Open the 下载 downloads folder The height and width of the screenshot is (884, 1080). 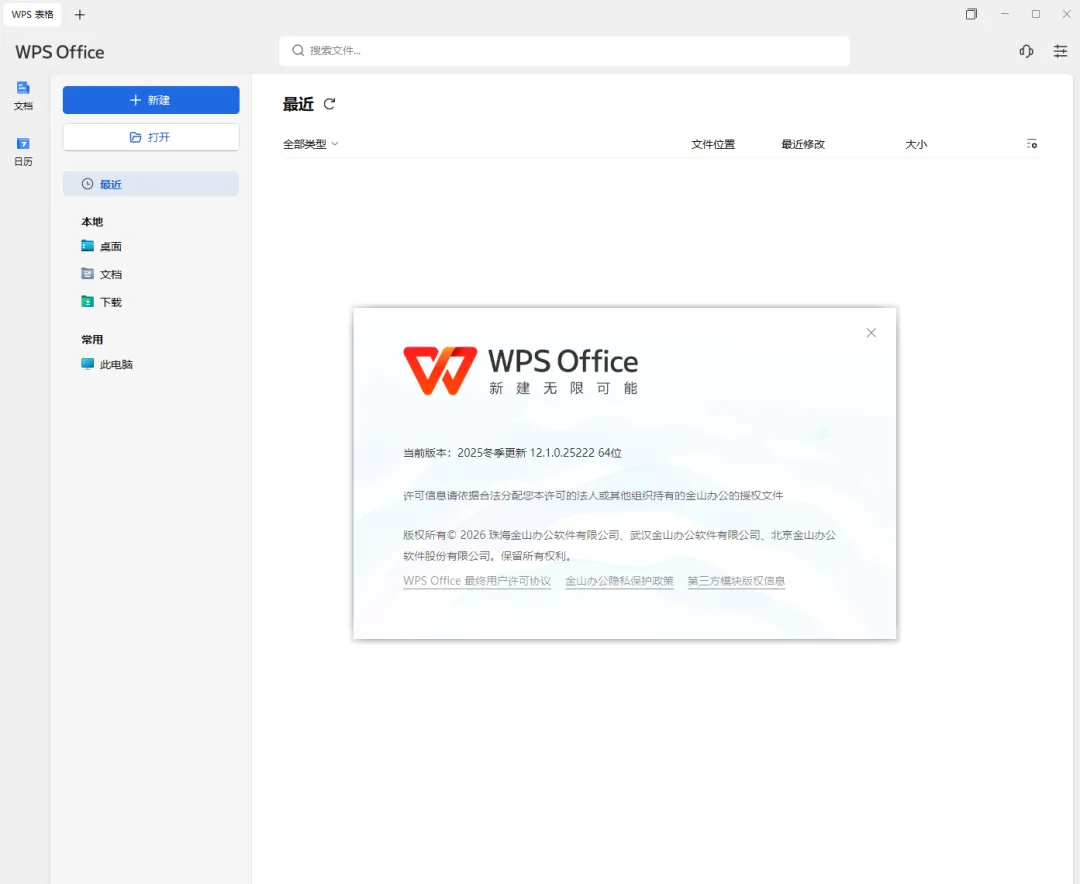click(x=101, y=302)
